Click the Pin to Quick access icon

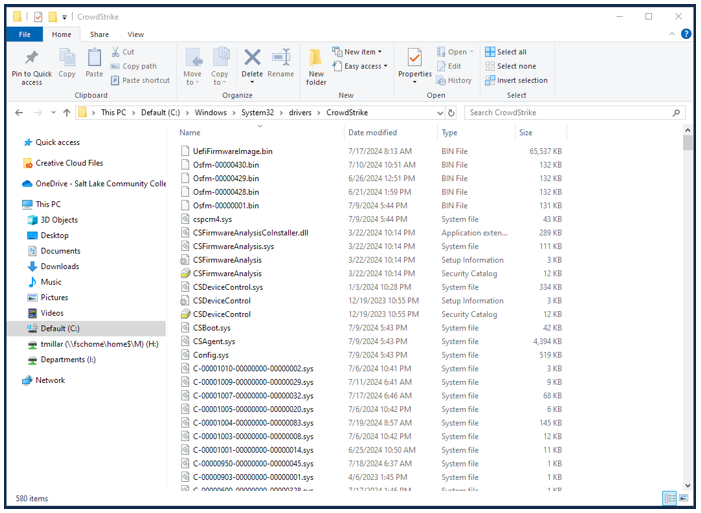click(x=31, y=58)
